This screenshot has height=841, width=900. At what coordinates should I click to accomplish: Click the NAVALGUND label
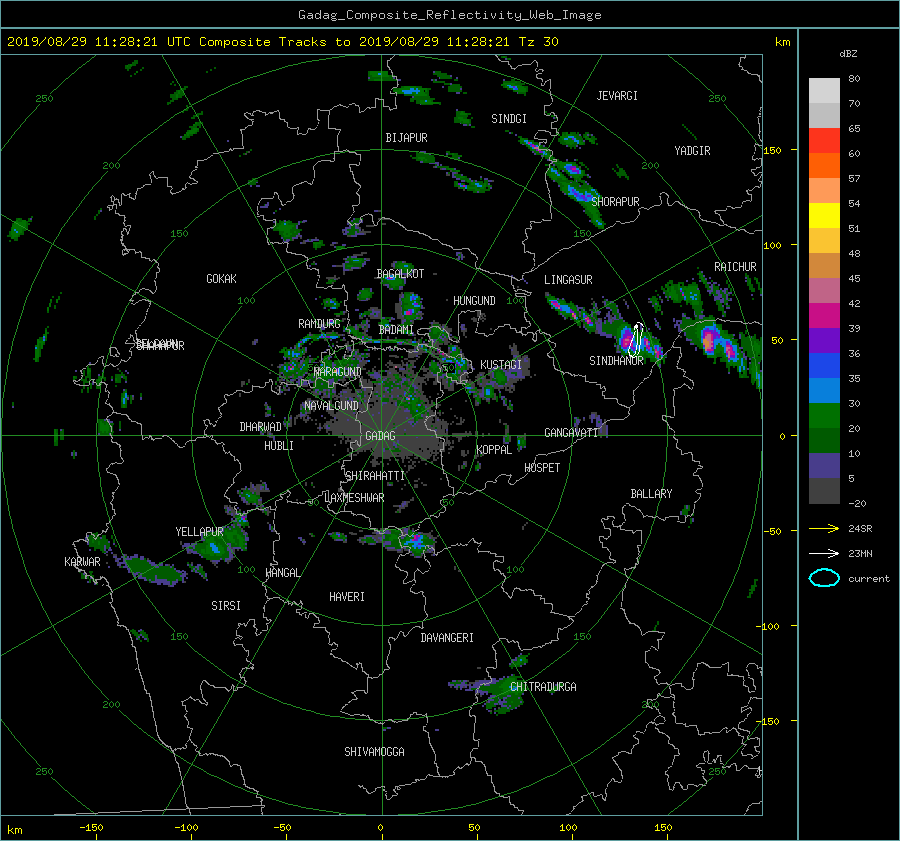click(331, 406)
